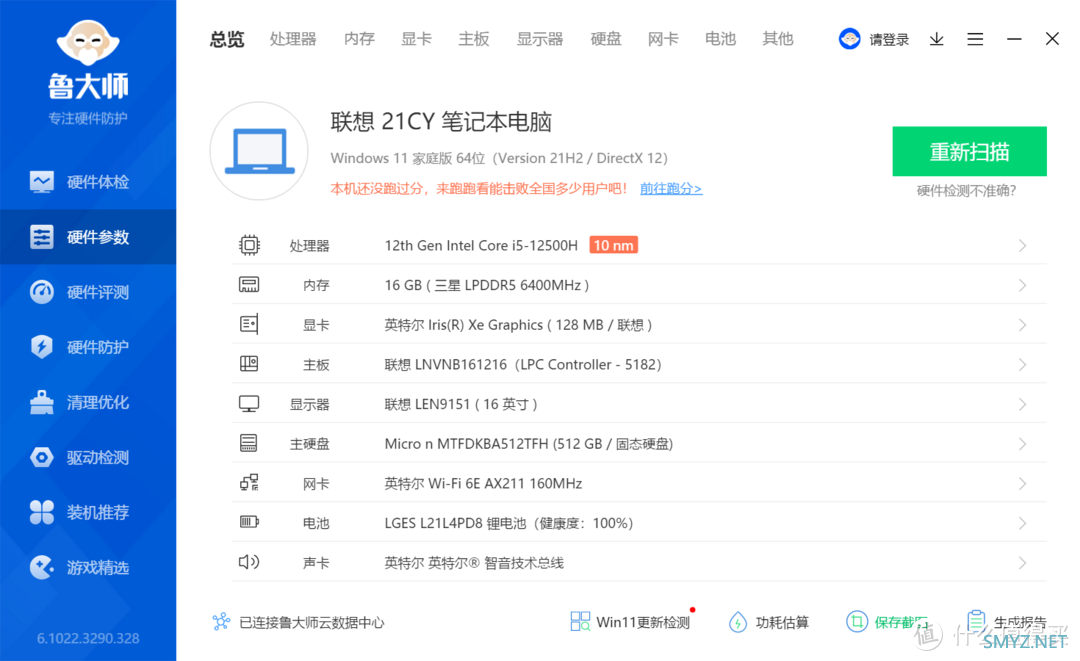
Task: Open 装机推荐 recommendations
Action: [x=88, y=512]
